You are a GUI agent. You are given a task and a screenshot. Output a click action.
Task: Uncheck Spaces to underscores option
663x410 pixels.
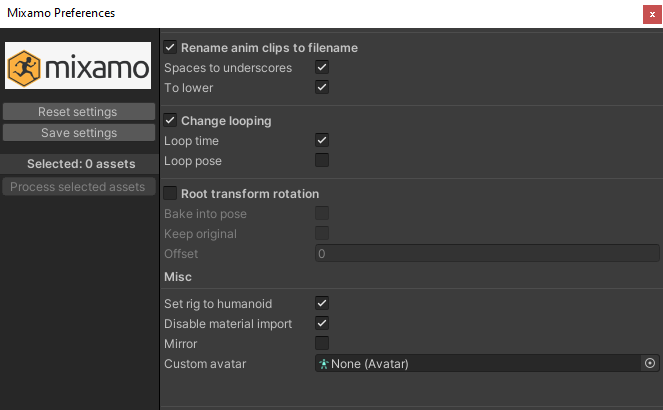tap(322, 67)
